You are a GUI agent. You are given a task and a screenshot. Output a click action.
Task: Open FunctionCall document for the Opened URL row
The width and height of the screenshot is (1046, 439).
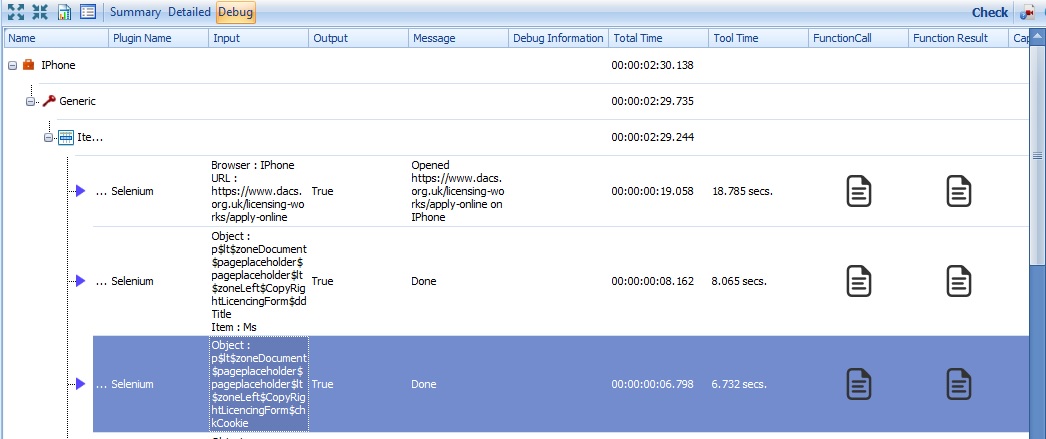[x=859, y=191]
